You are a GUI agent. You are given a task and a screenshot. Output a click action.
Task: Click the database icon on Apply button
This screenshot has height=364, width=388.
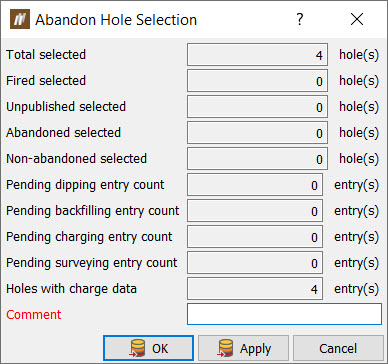pyautogui.click(x=226, y=349)
